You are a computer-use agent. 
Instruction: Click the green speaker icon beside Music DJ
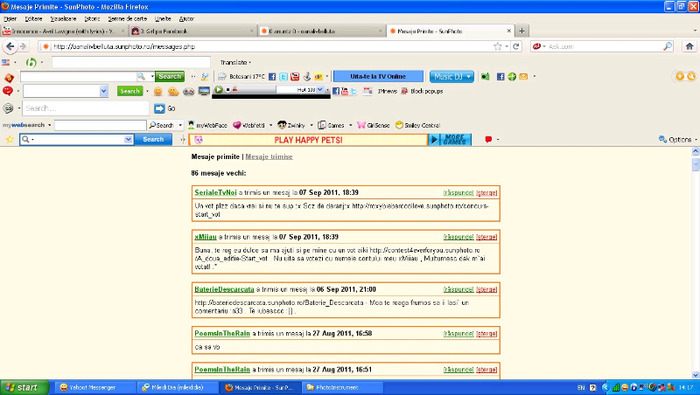point(485,77)
